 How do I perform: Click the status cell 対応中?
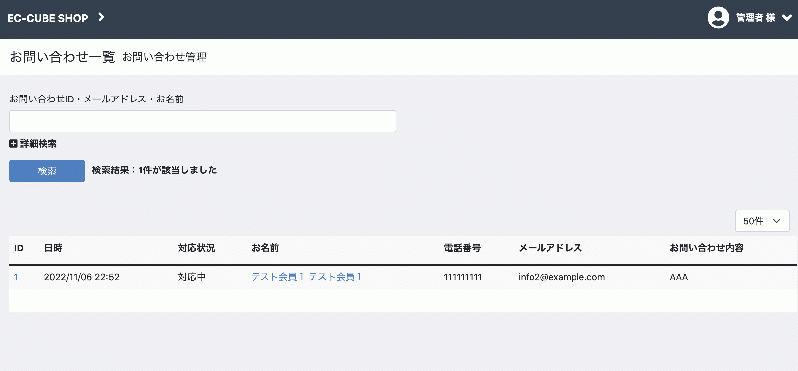click(x=192, y=277)
